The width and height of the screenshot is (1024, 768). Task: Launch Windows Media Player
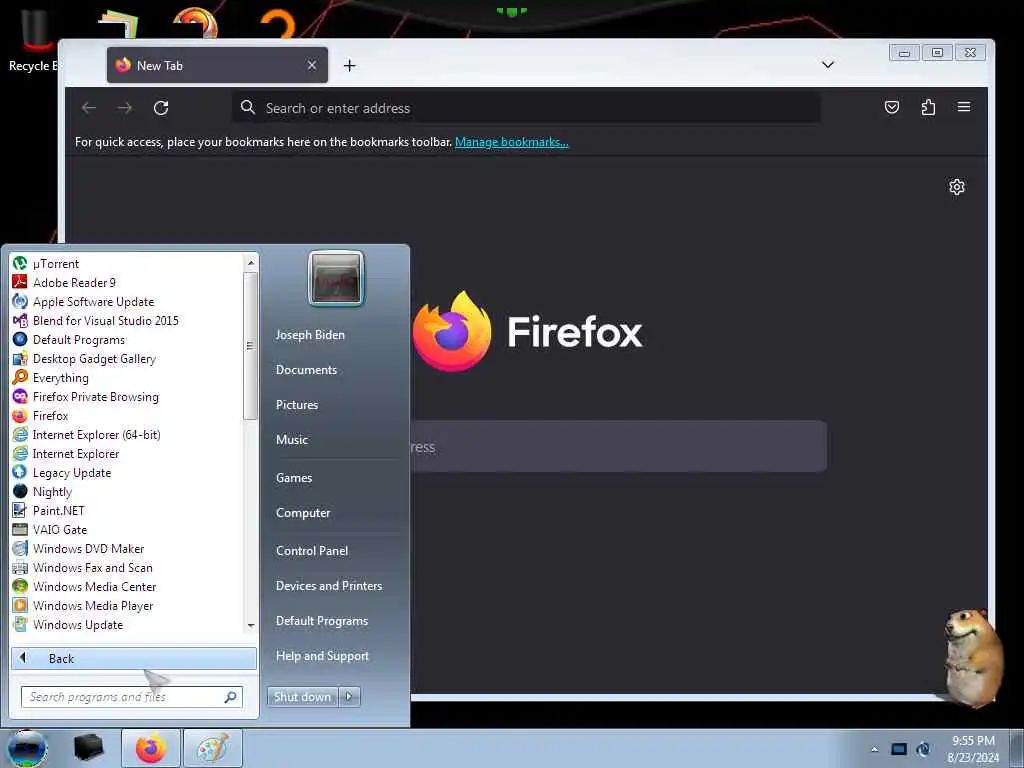click(x=93, y=605)
